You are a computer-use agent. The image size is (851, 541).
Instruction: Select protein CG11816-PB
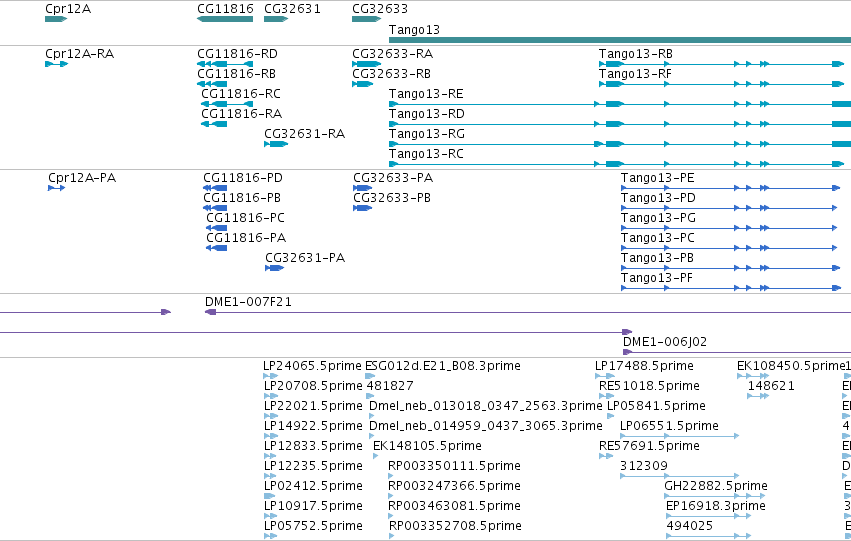point(242,198)
